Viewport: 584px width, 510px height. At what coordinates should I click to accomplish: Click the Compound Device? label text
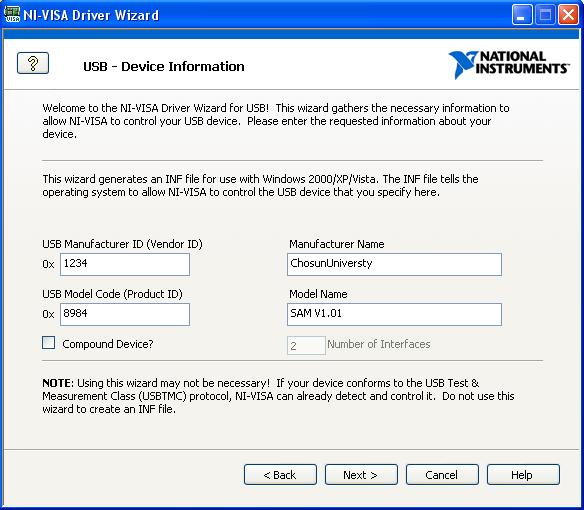point(108,344)
